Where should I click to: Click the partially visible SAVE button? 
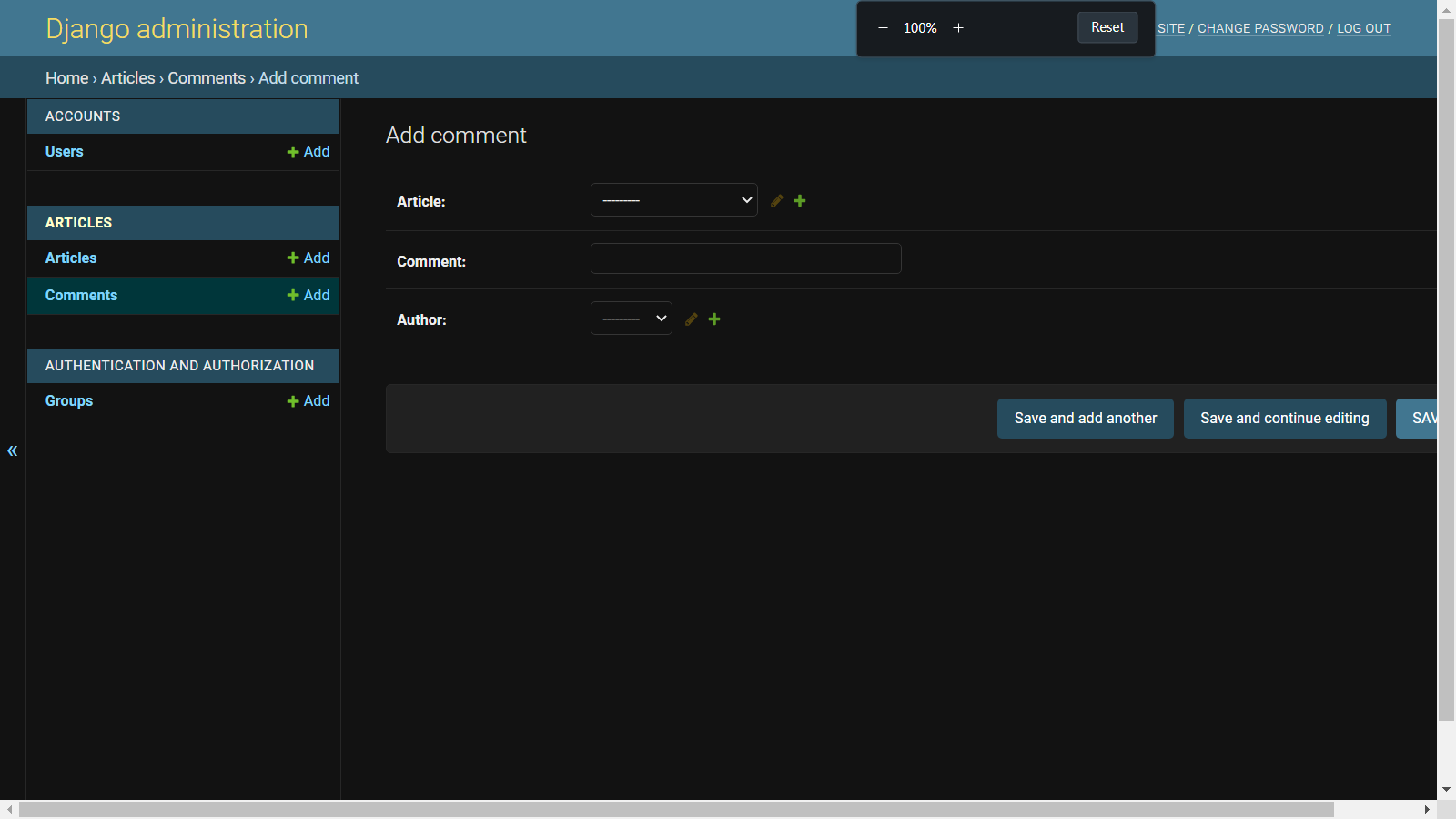1417,419
